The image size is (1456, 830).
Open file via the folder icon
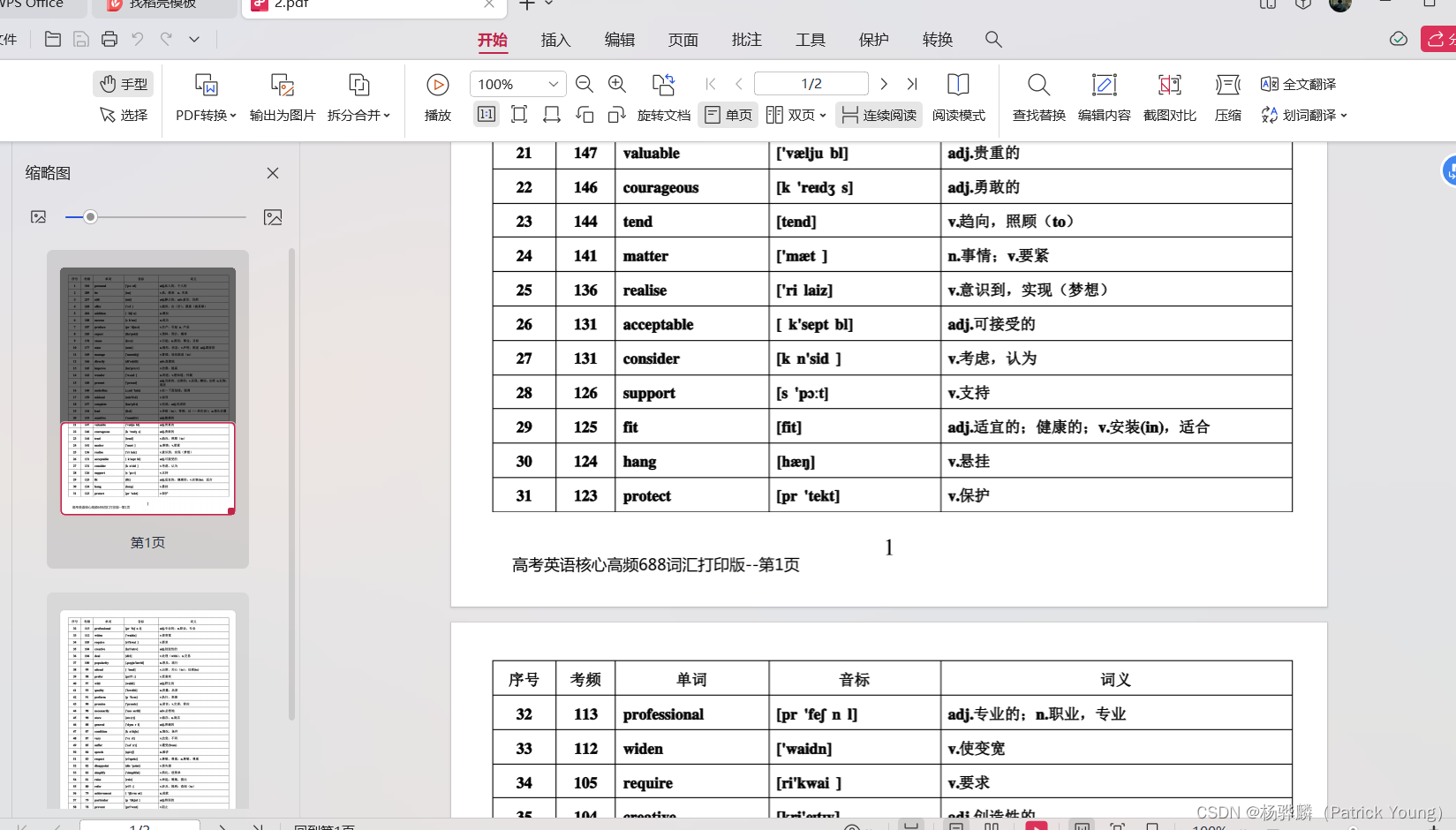click(x=53, y=39)
